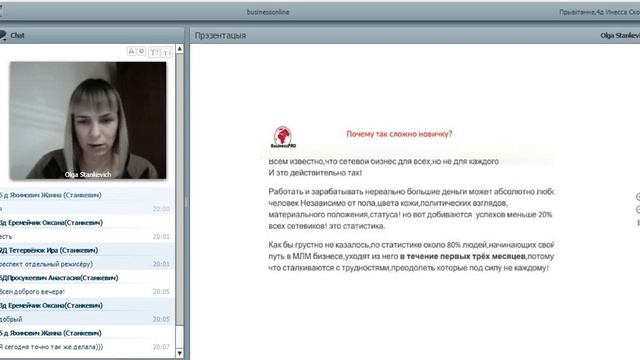Click the Olga Stankevich caption on the video
This screenshot has height=360, width=640.
88,175
